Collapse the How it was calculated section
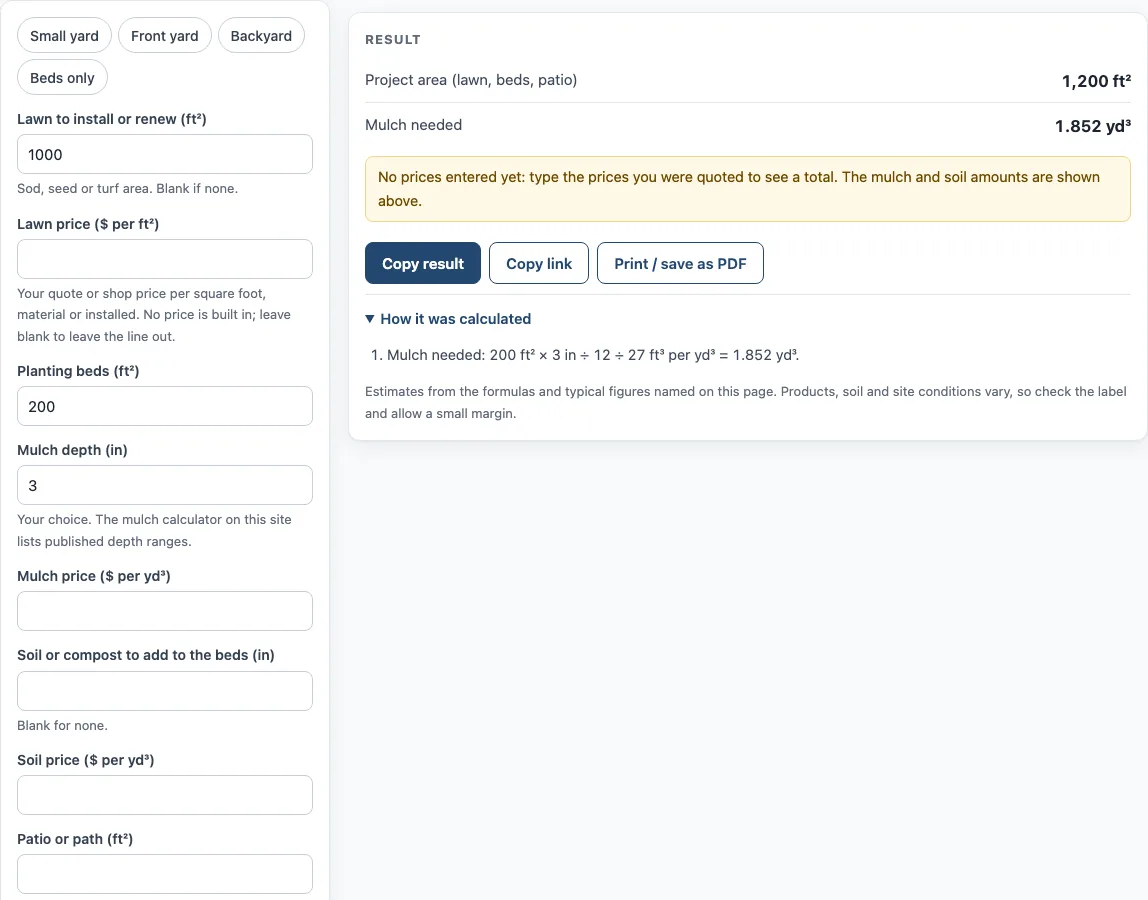The height and width of the screenshot is (900, 1148). (x=455, y=319)
